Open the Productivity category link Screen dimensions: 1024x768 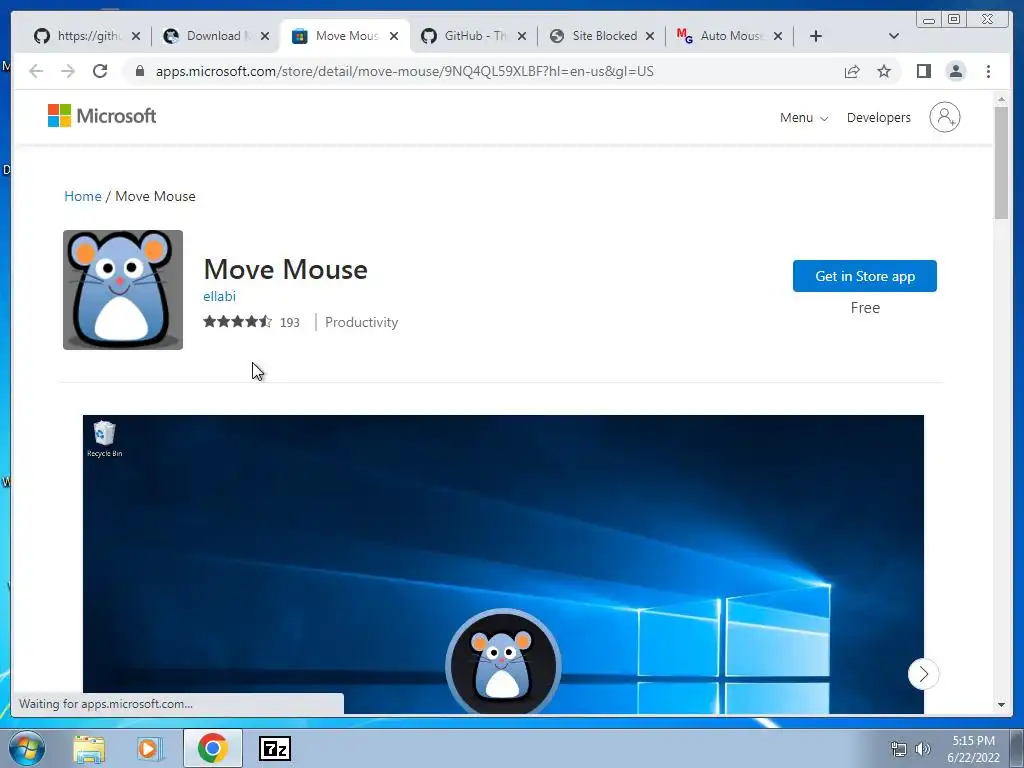pyautogui.click(x=361, y=322)
